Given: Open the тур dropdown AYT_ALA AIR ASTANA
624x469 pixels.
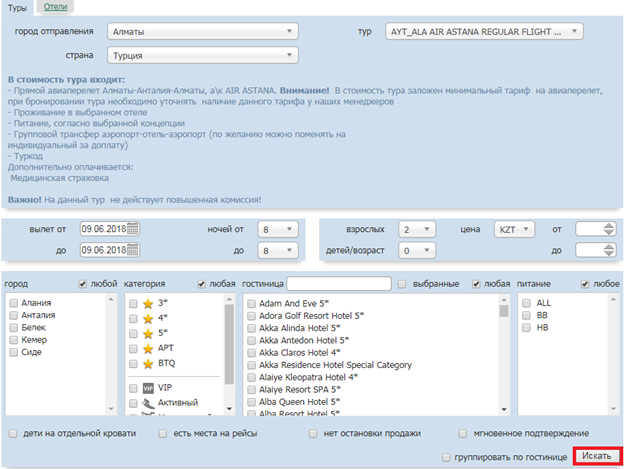Looking at the screenshot, I should click(x=484, y=31).
